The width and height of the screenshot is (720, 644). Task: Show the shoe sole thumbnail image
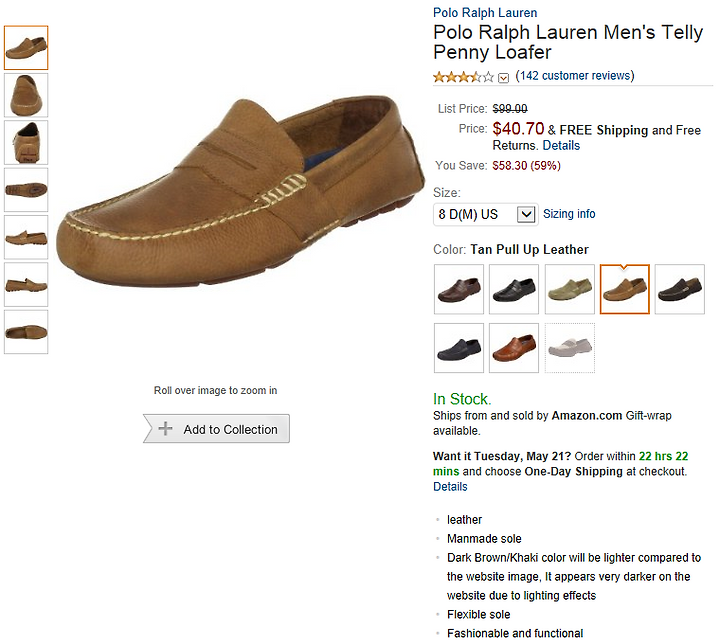[x=26, y=189]
